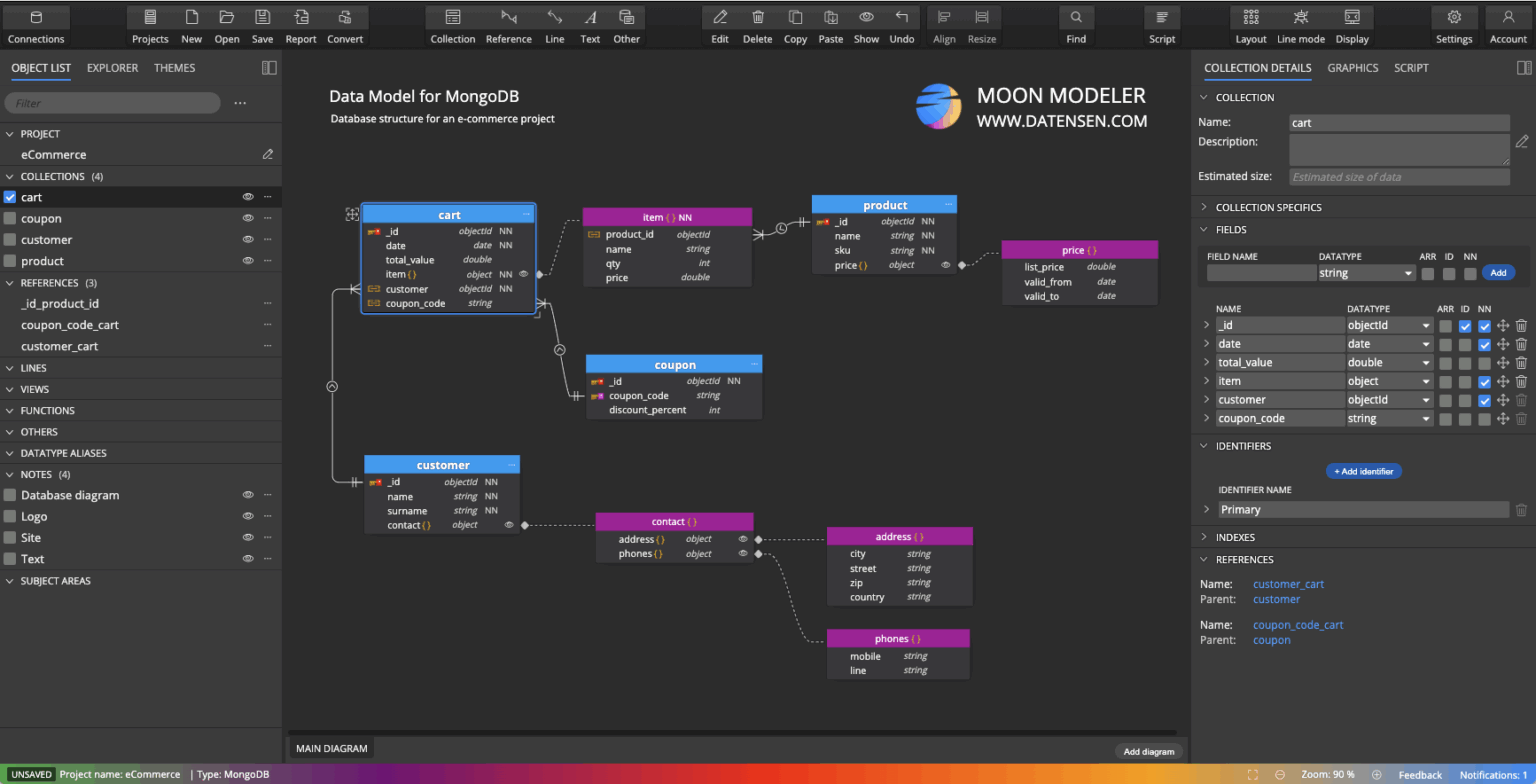Collapse the COLLECTIONS section in the sidebar
Viewport: 1536px width, 784px height.
click(10, 176)
